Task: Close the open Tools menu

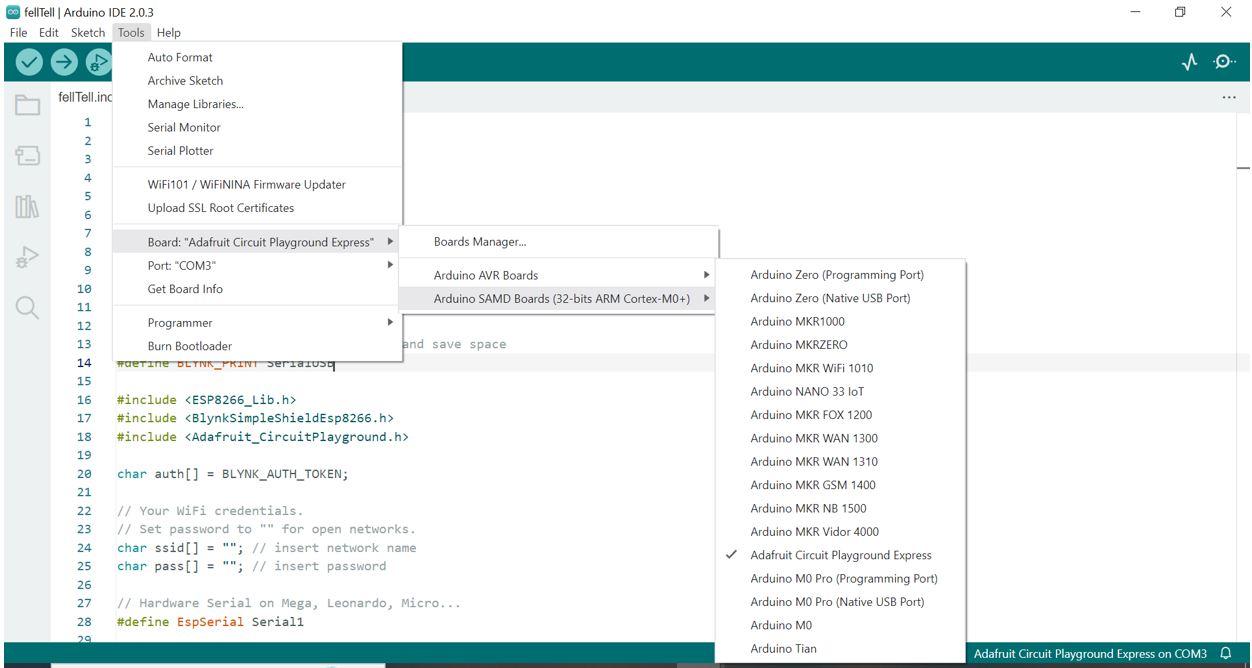Action: tap(131, 32)
